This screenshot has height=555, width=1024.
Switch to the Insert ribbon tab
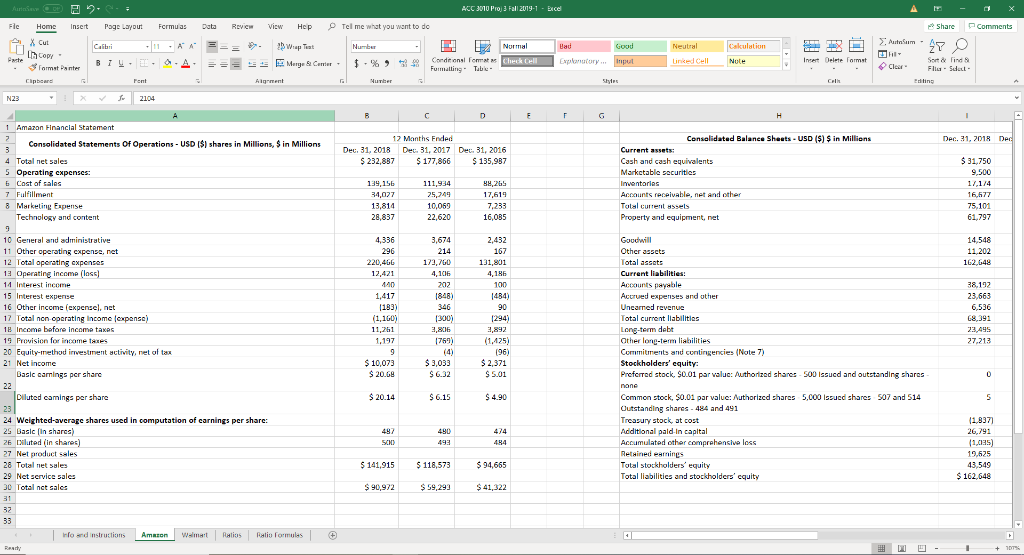coord(79,27)
